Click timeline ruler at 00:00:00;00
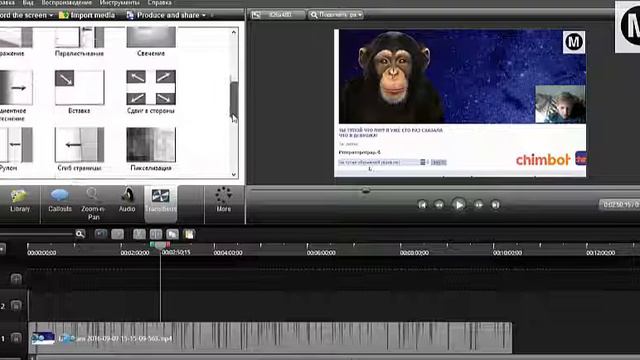The width and height of the screenshot is (640, 360). coord(42,253)
